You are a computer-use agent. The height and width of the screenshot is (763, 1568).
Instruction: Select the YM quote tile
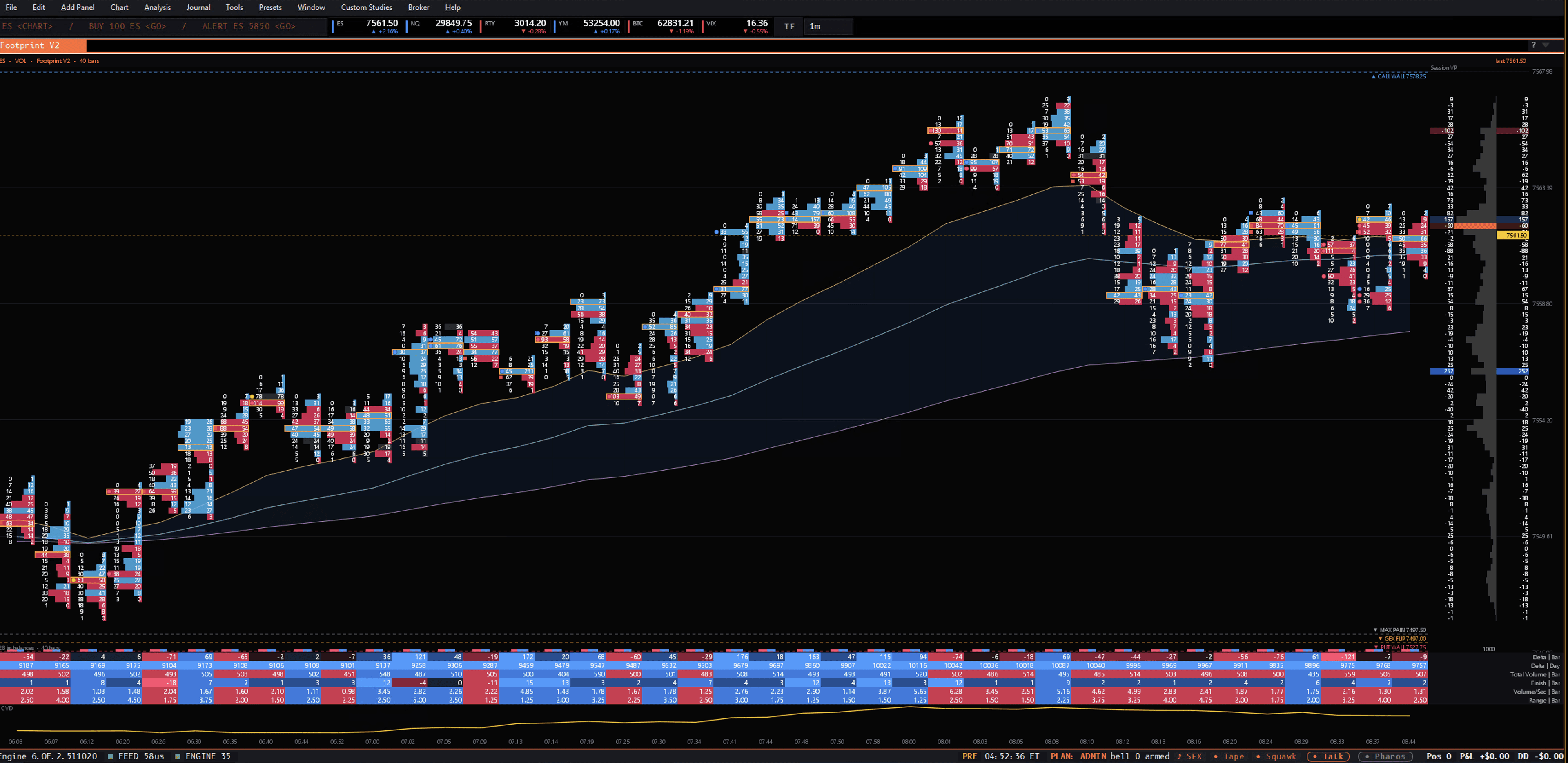(588, 26)
